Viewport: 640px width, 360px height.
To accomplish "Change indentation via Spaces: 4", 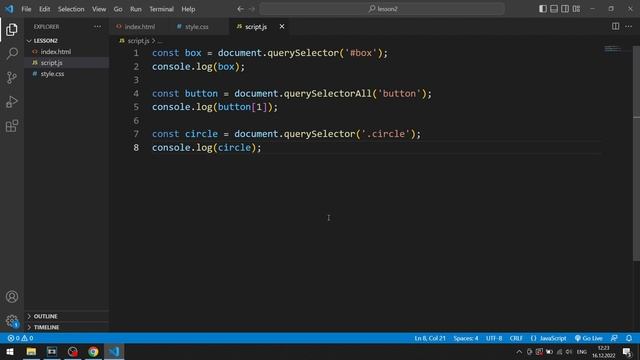I will click(x=466, y=338).
